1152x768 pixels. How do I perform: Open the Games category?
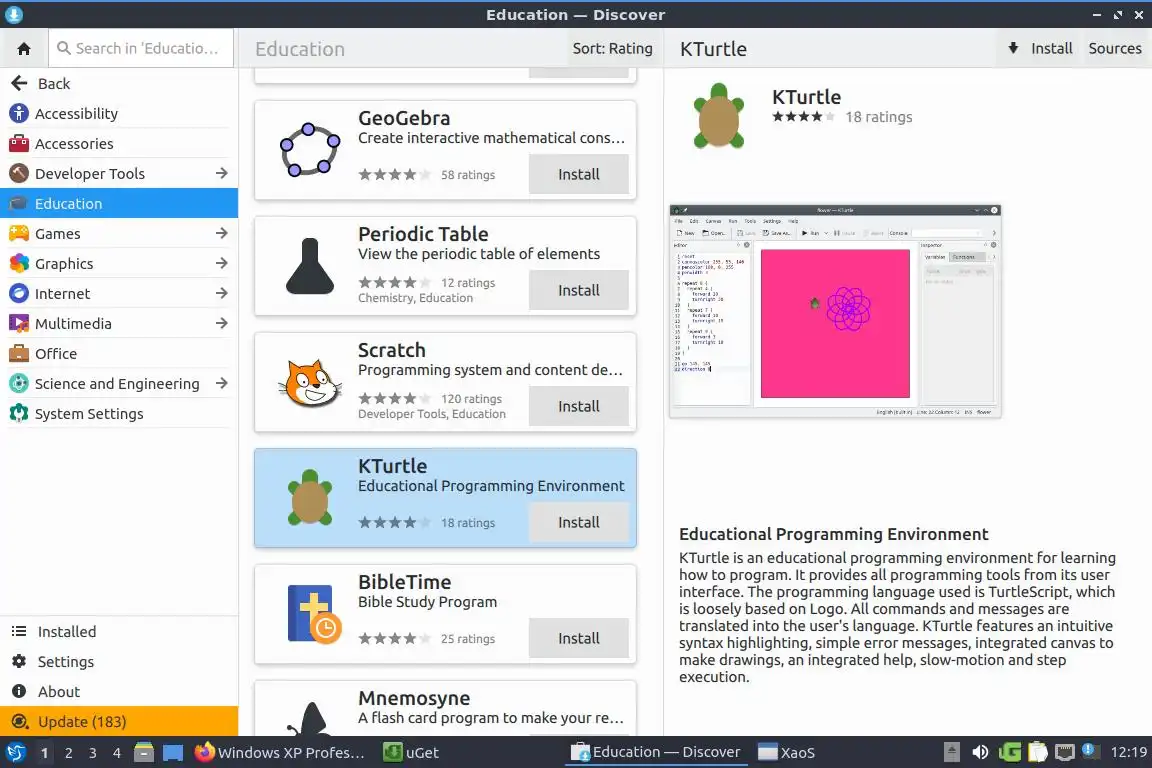119,234
